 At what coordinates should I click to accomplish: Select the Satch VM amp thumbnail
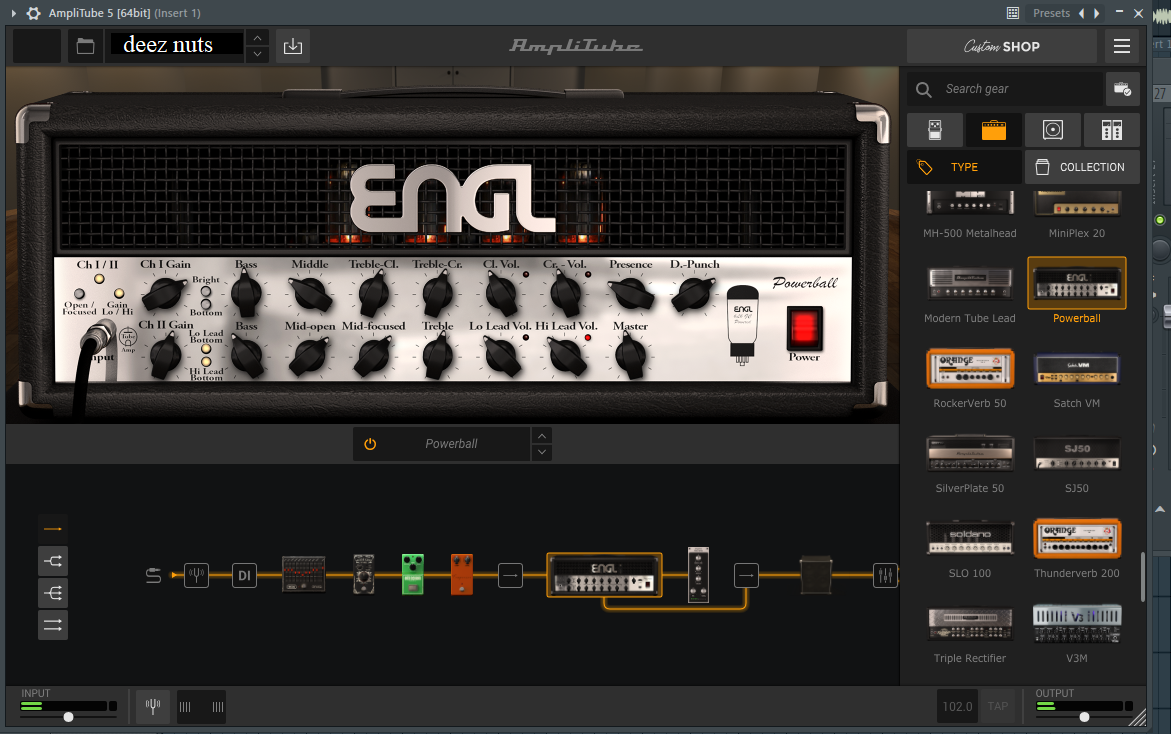[1077, 369]
